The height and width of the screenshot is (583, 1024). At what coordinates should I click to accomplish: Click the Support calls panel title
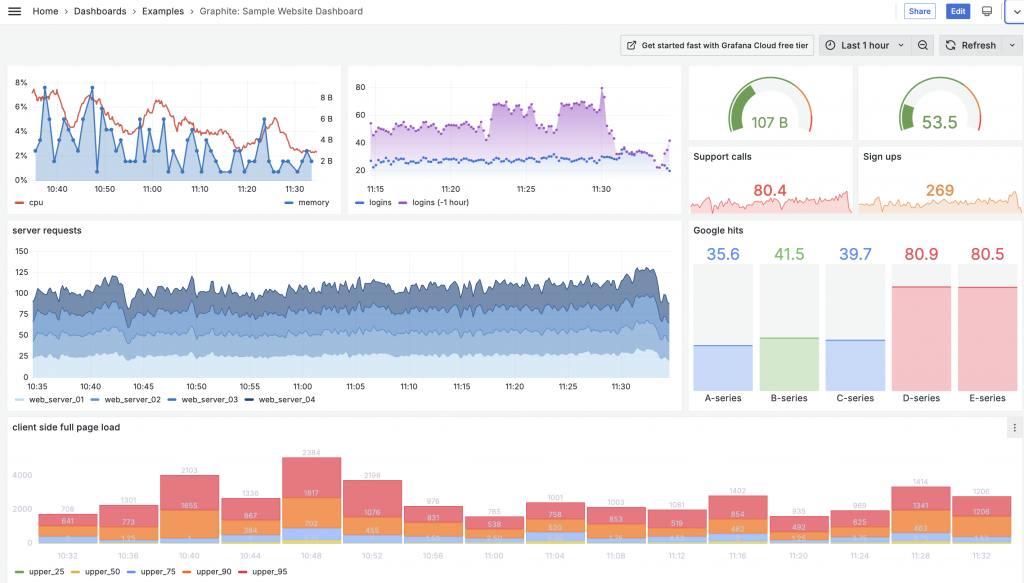pos(722,157)
